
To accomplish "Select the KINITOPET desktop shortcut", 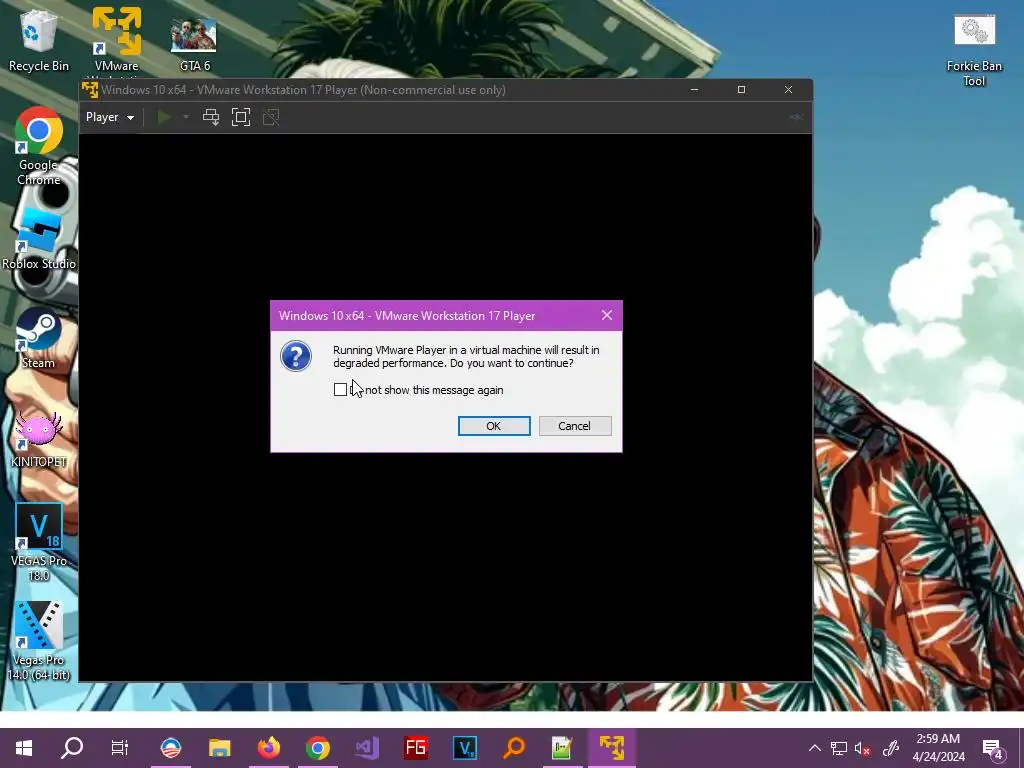I will tap(39, 439).
